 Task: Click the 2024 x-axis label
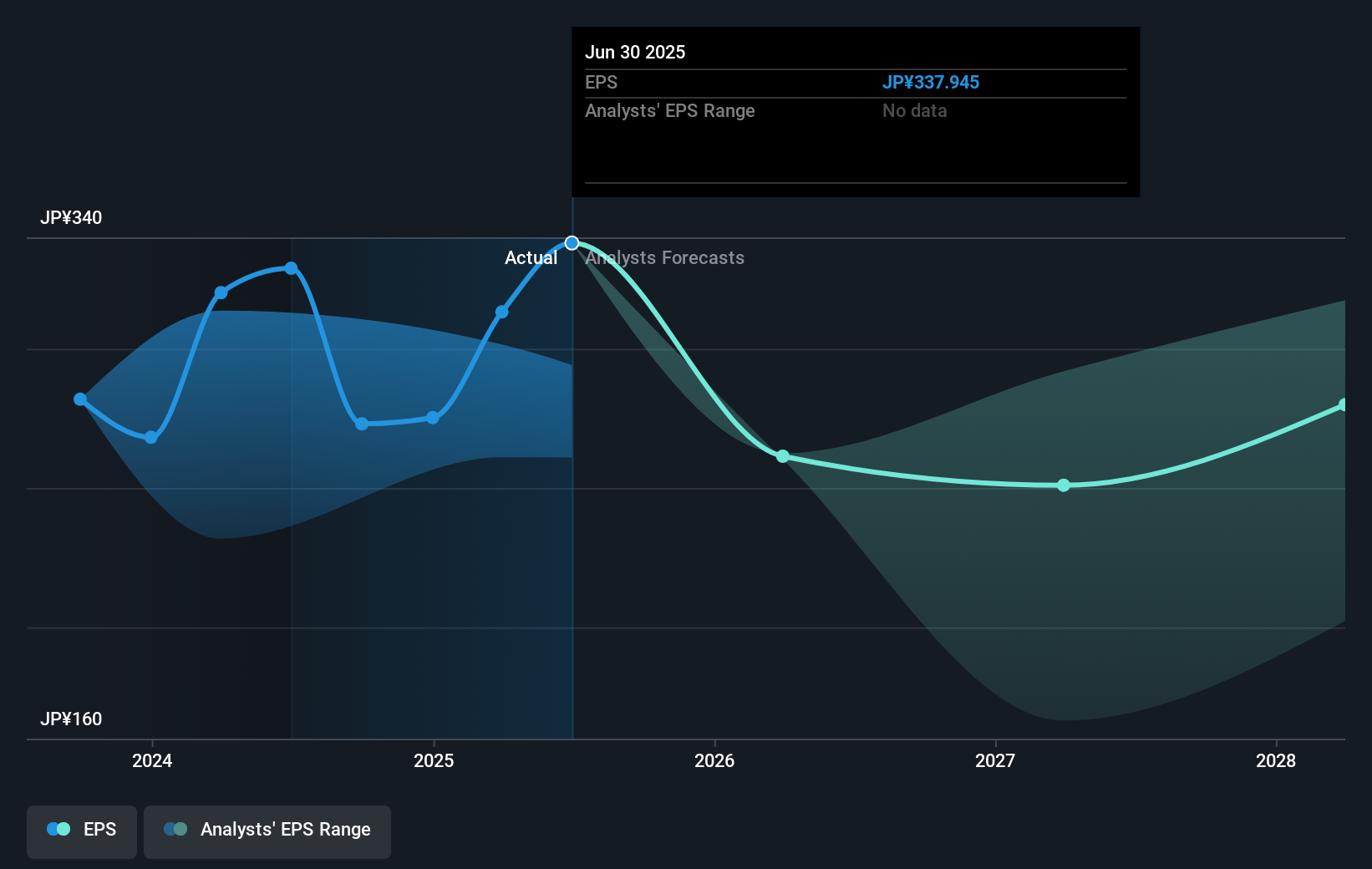point(152,760)
